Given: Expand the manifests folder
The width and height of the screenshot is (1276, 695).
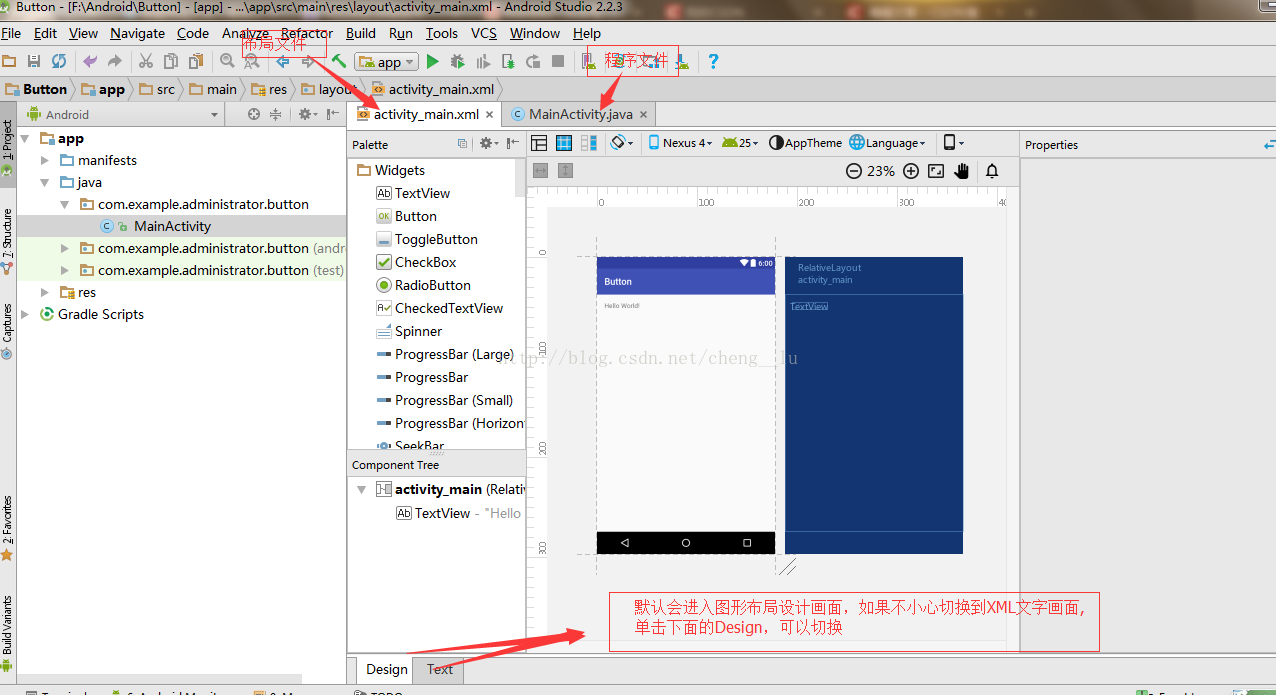Looking at the screenshot, I should coord(45,160).
